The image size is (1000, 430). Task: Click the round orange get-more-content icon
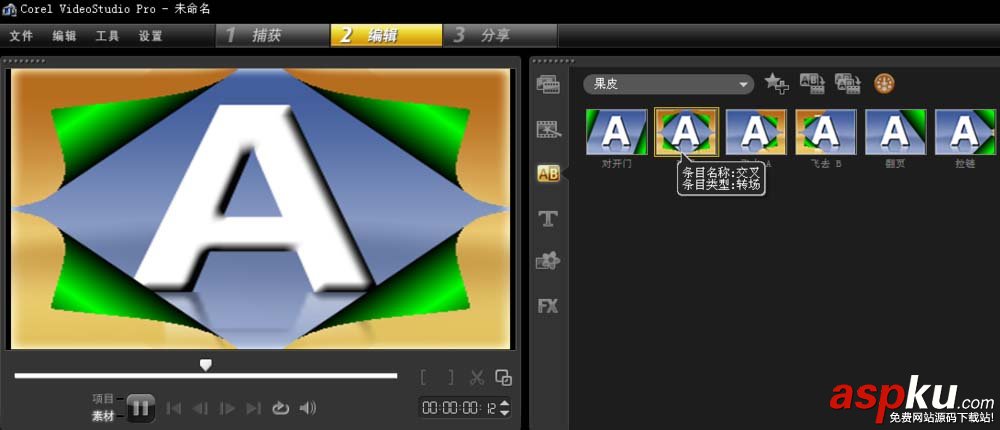[884, 84]
